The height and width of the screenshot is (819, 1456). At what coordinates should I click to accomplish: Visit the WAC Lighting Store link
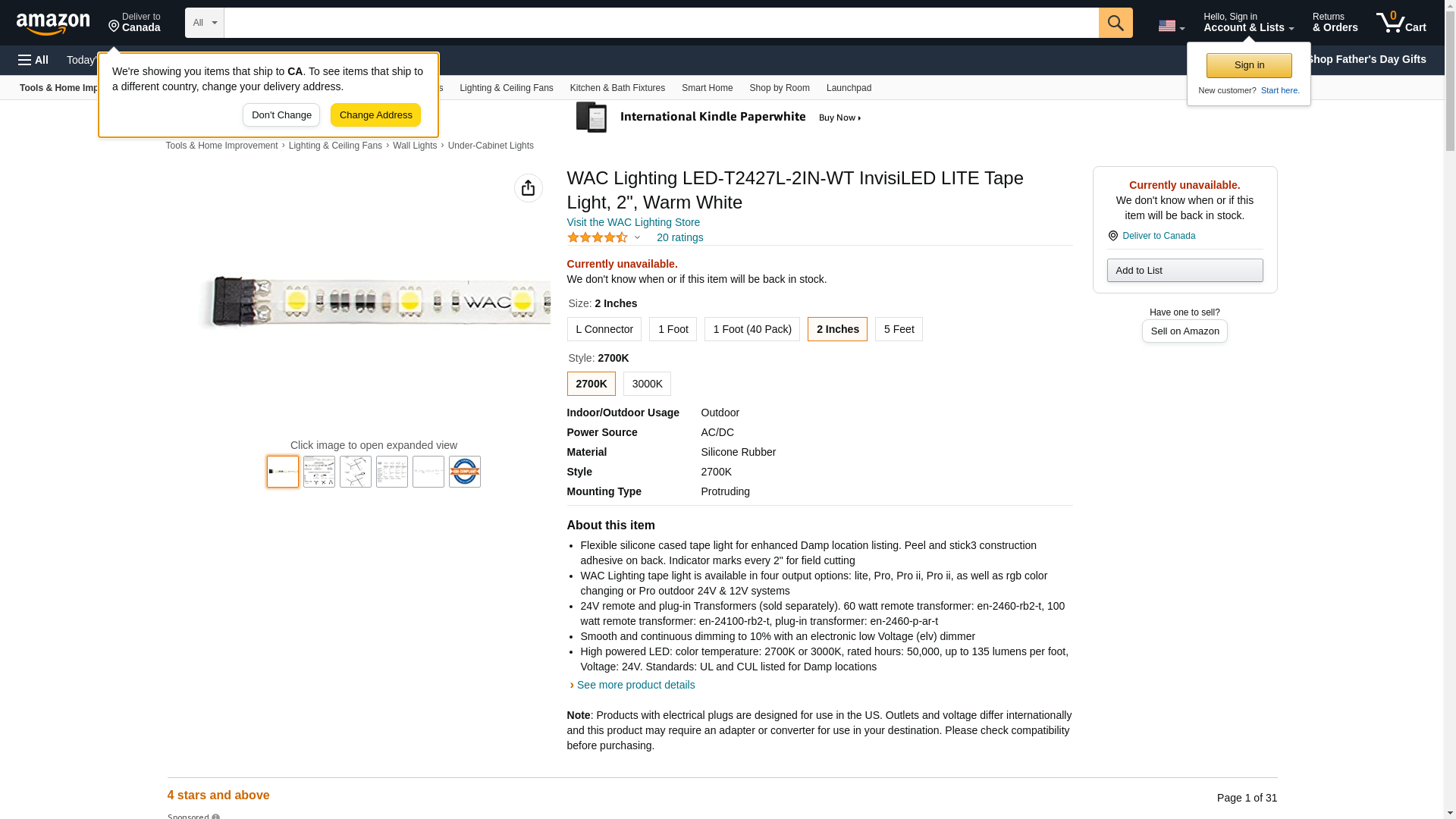[x=633, y=222]
